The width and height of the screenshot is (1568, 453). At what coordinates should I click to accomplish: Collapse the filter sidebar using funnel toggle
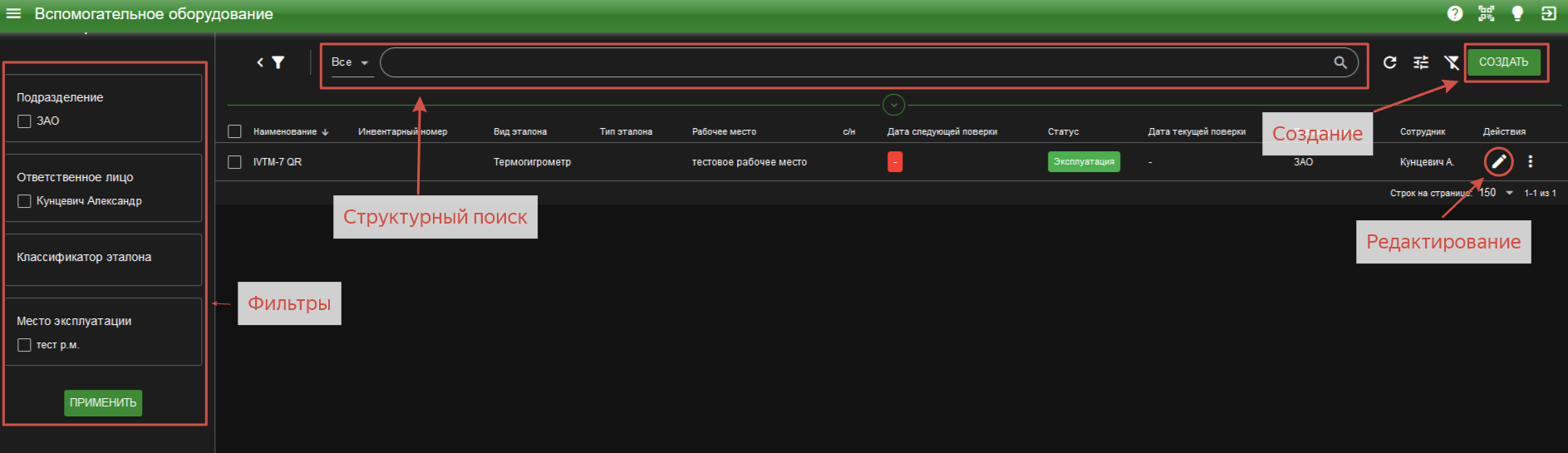pyautogui.click(x=271, y=62)
